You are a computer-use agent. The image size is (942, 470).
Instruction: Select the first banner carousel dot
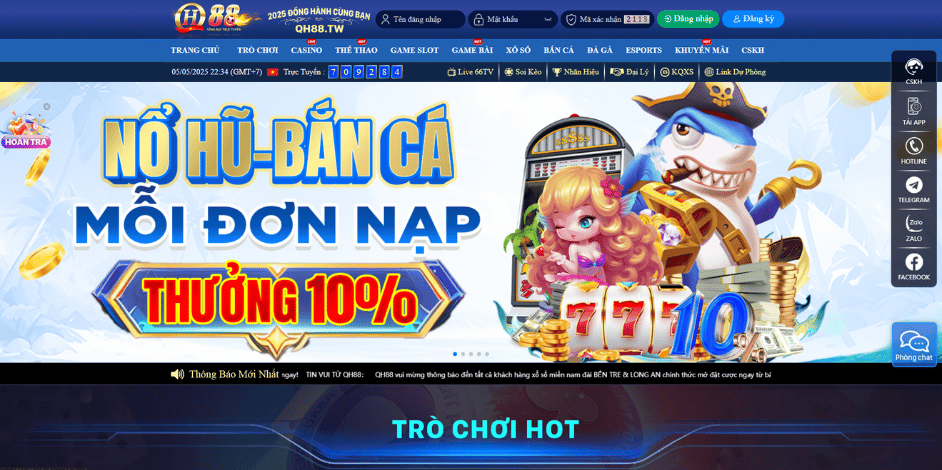pos(455,354)
